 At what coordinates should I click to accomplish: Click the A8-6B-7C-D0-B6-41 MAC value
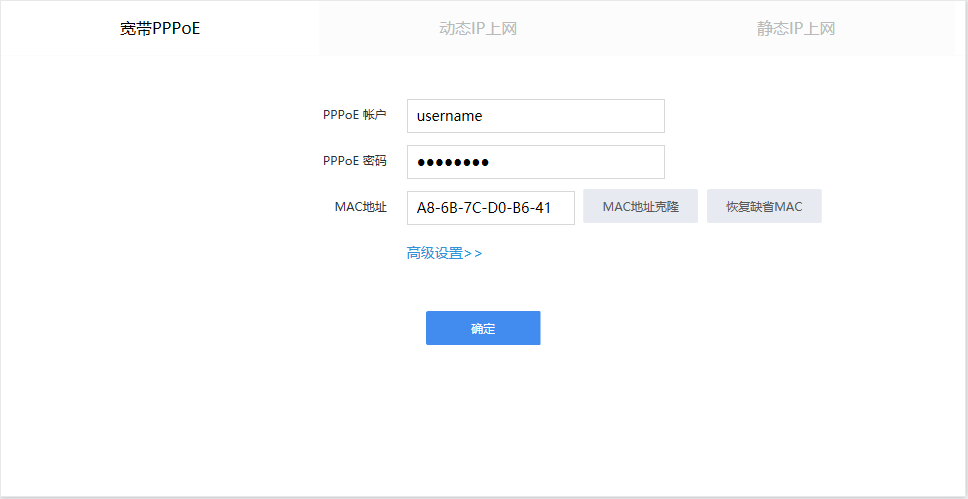(x=484, y=208)
